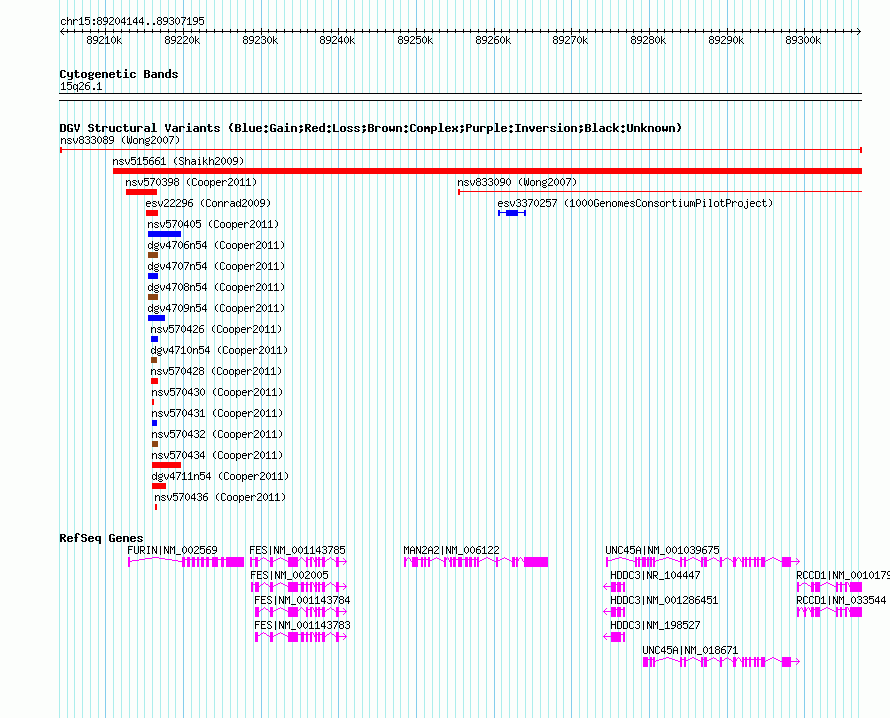Select the HDDC3|NM_198527 transcript label
Screen dimensions: 890x718
click(655, 625)
